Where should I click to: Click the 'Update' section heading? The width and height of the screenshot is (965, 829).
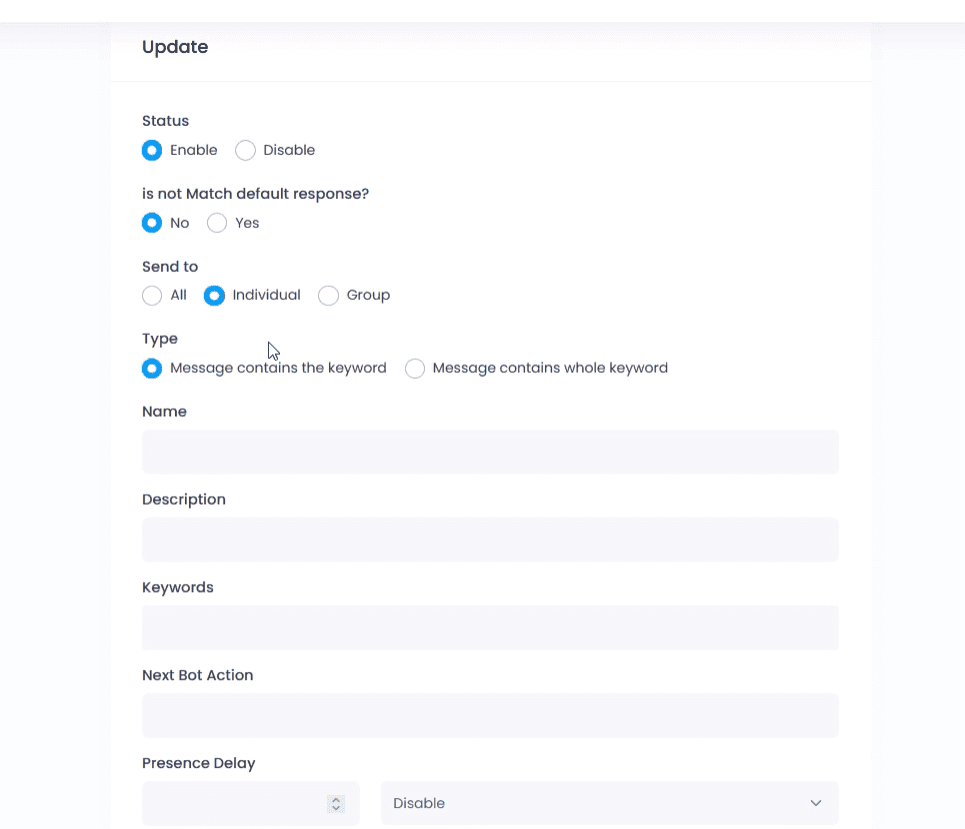tap(175, 47)
